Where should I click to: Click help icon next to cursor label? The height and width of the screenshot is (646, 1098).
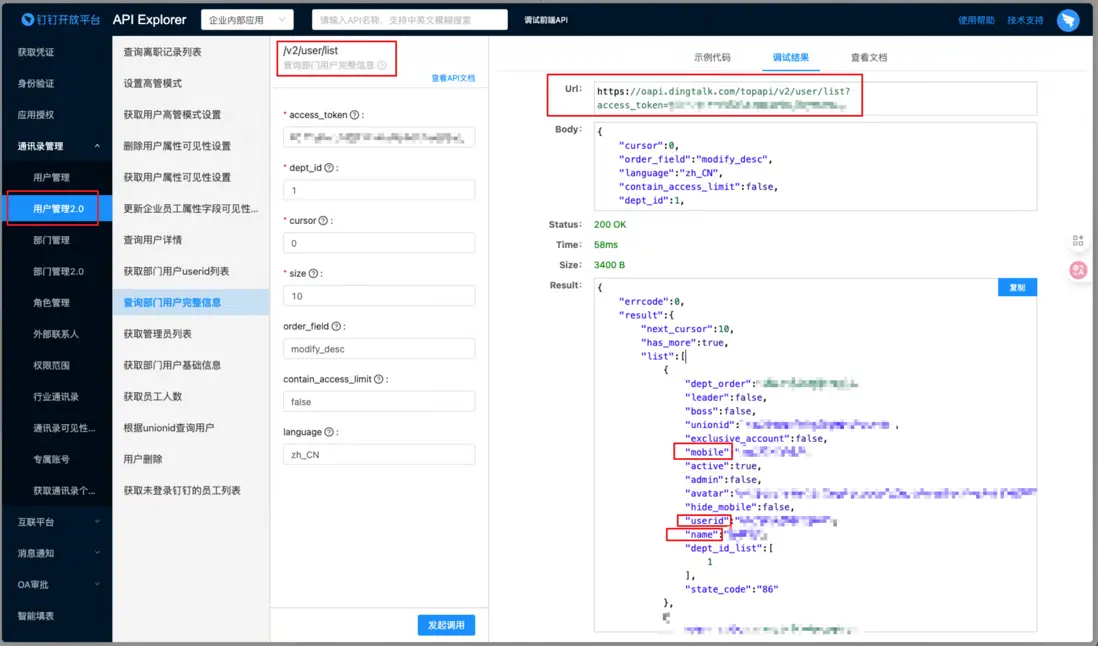click(x=323, y=220)
